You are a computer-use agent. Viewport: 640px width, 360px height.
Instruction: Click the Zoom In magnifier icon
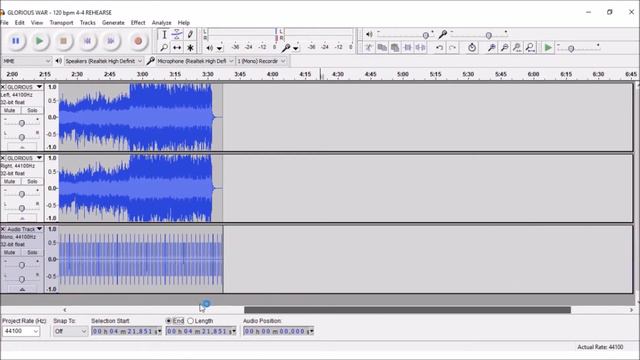tap(491, 48)
